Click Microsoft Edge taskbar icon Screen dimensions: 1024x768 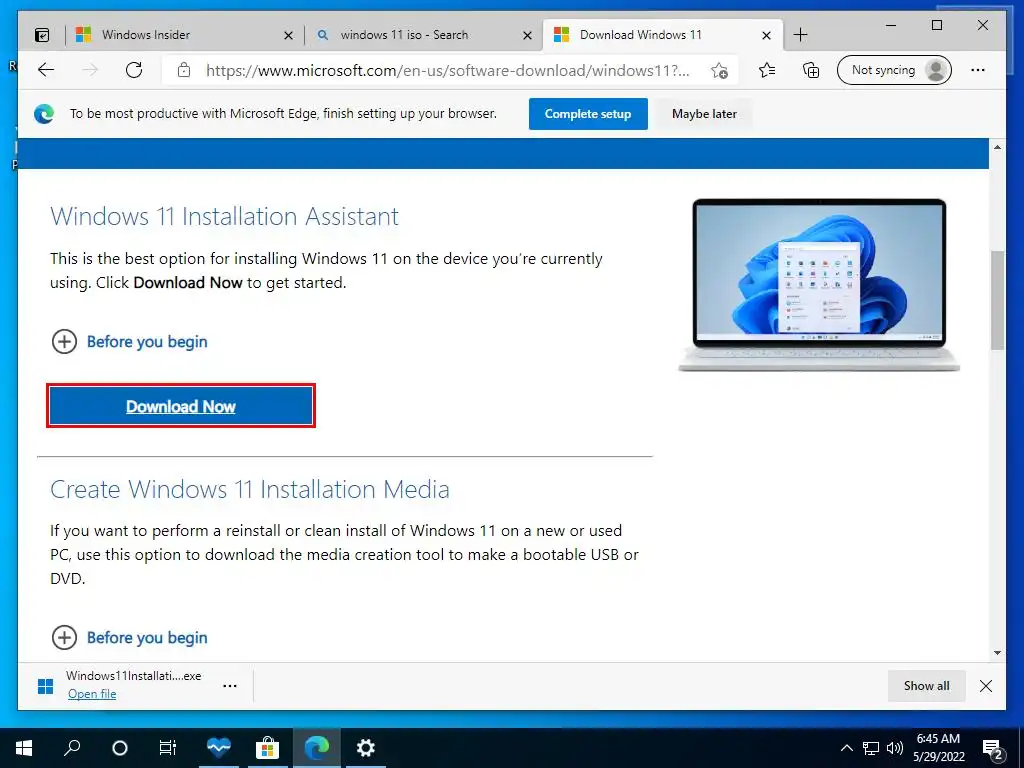[x=317, y=748]
